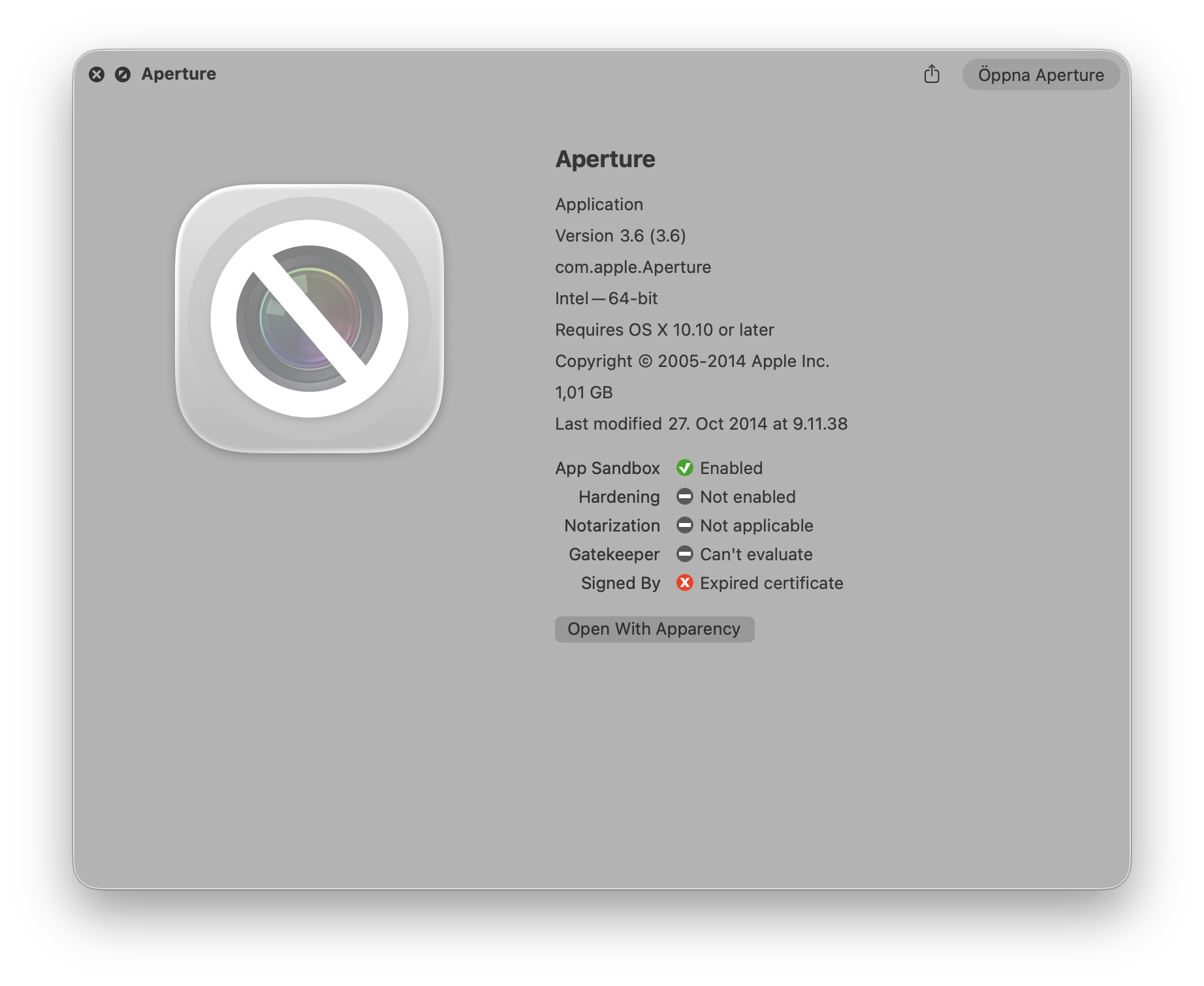
Task: Click the gray dash icon beside Not enabled
Action: (x=684, y=496)
